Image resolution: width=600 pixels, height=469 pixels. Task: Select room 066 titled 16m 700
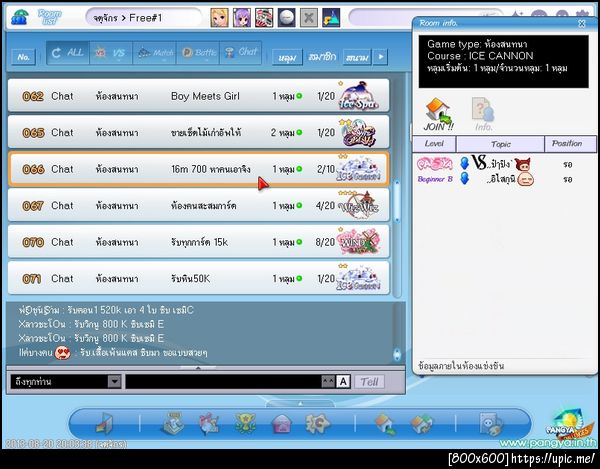coord(198,169)
